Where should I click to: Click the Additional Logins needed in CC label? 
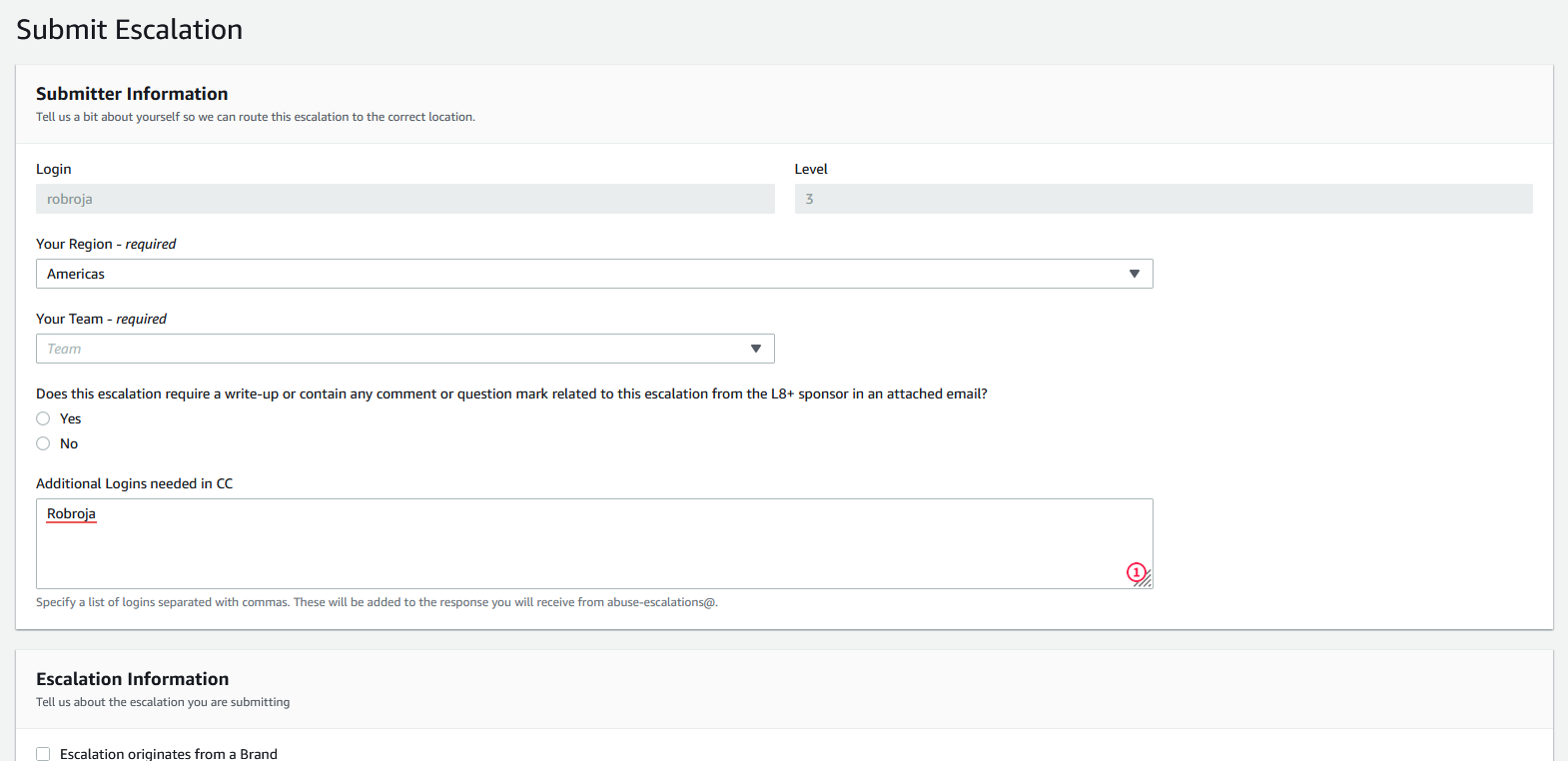tap(134, 483)
